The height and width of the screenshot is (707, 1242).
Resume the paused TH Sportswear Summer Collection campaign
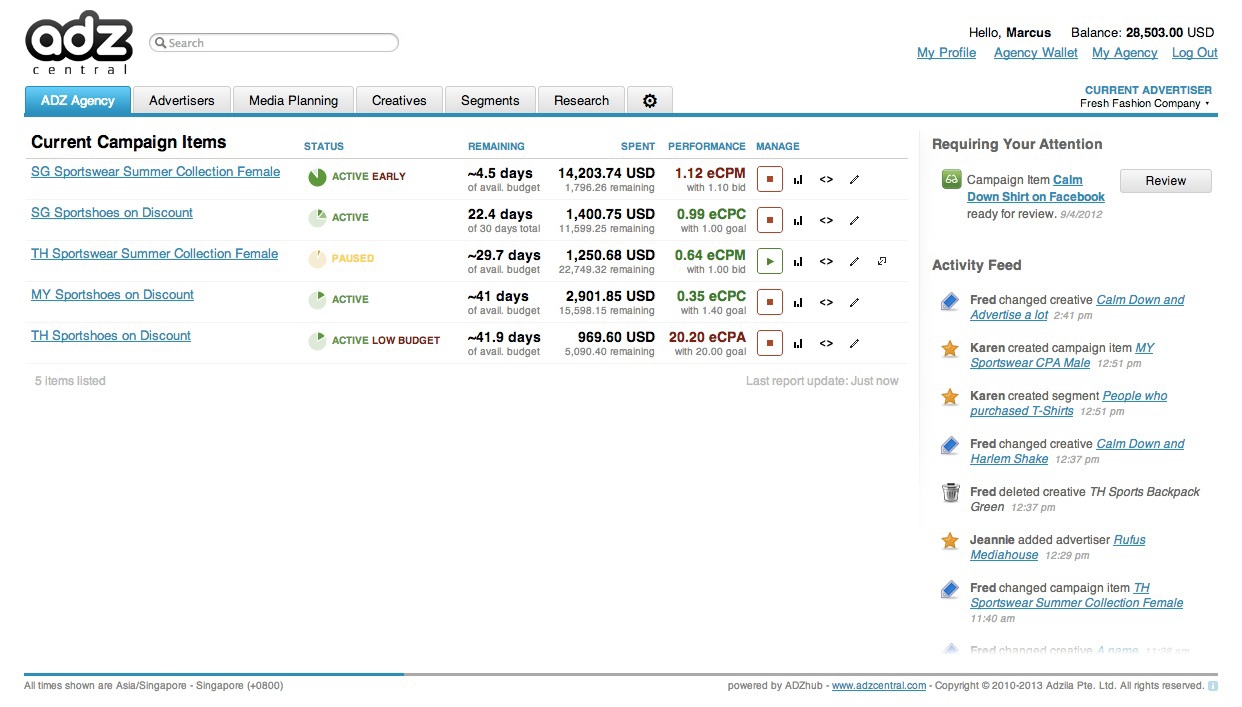[x=769, y=262]
